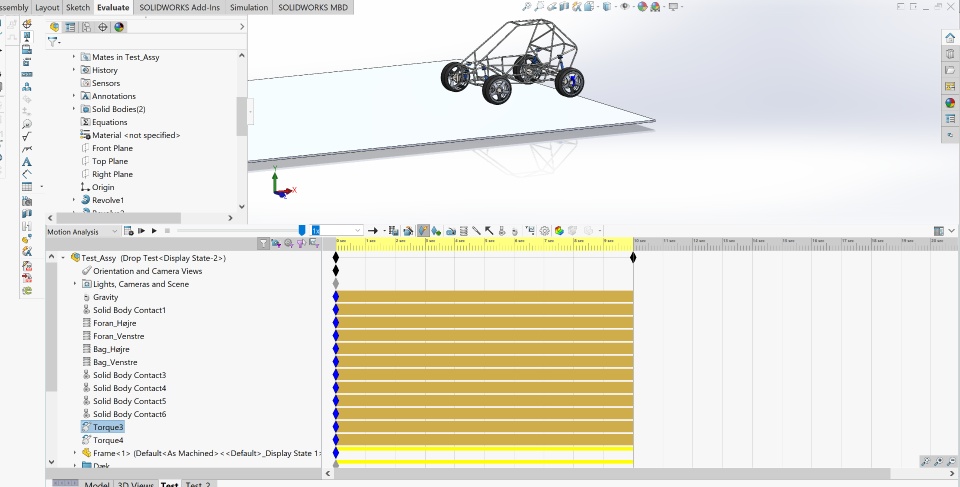The width and height of the screenshot is (960, 487).
Task: Select Torque4 in motion tree
Action: point(108,440)
